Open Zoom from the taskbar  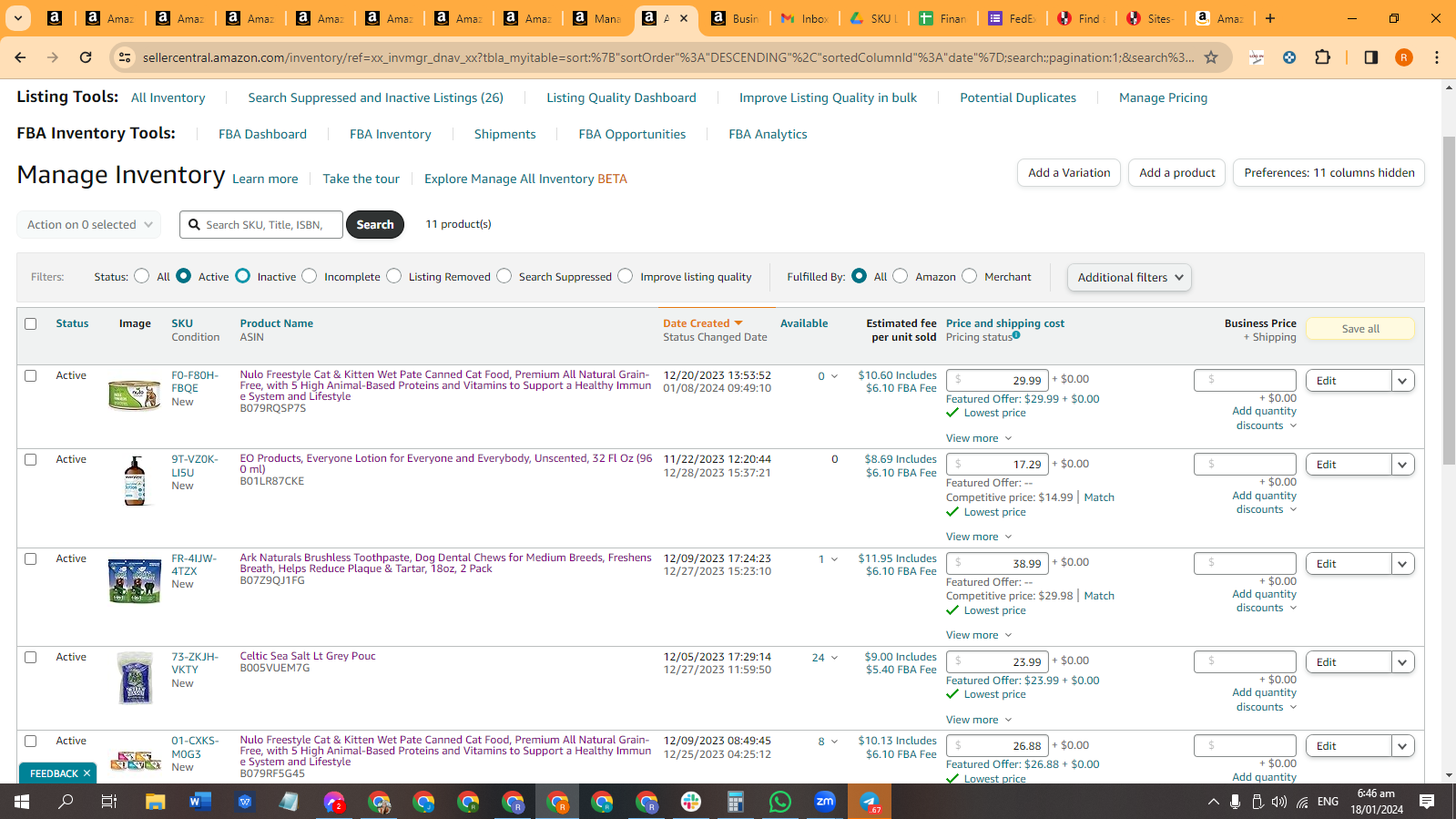click(825, 802)
